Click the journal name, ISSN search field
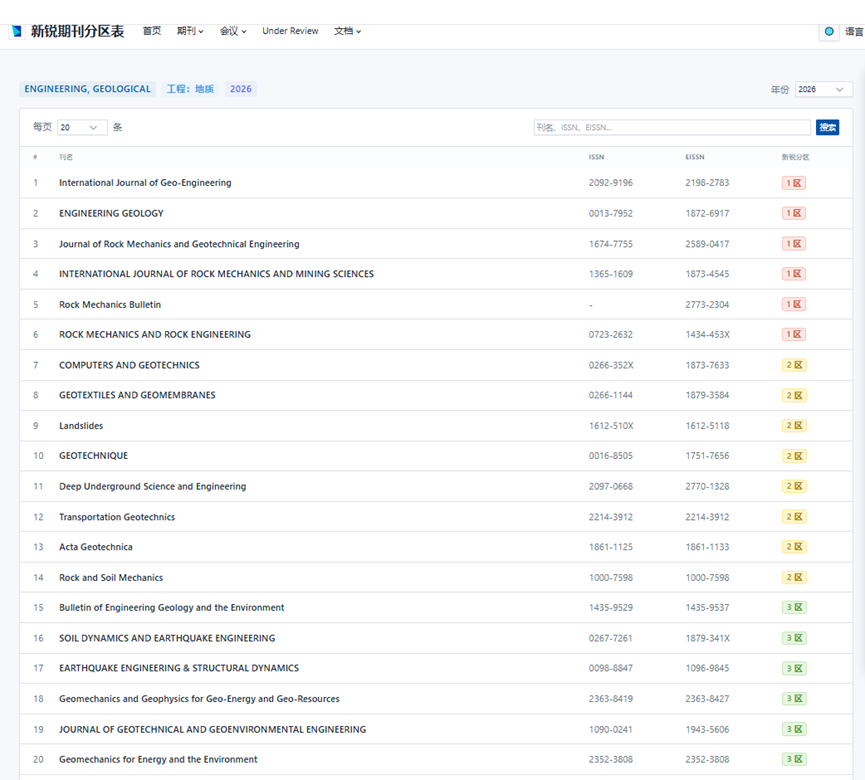This screenshot has height=780, width=865. 671,127
